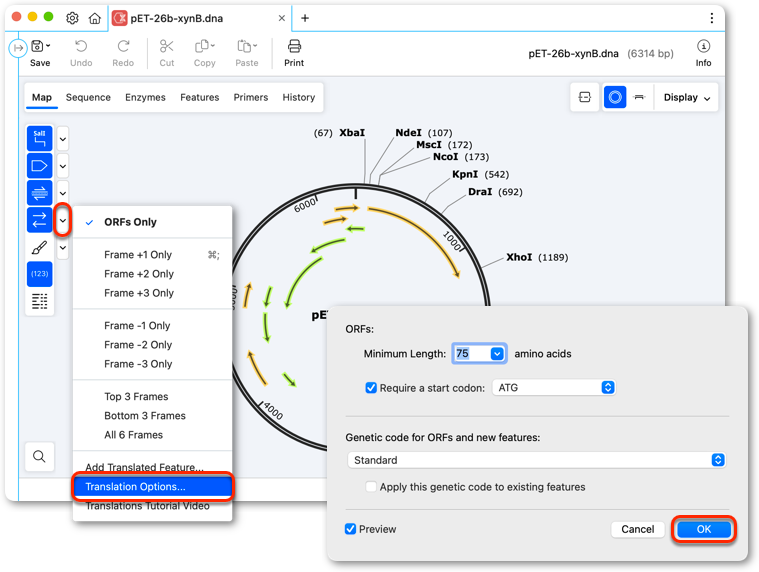Open the ATG start codon dropdown
Image resolution: width=759 pixels, height=572 pixels.
(554, 388)
